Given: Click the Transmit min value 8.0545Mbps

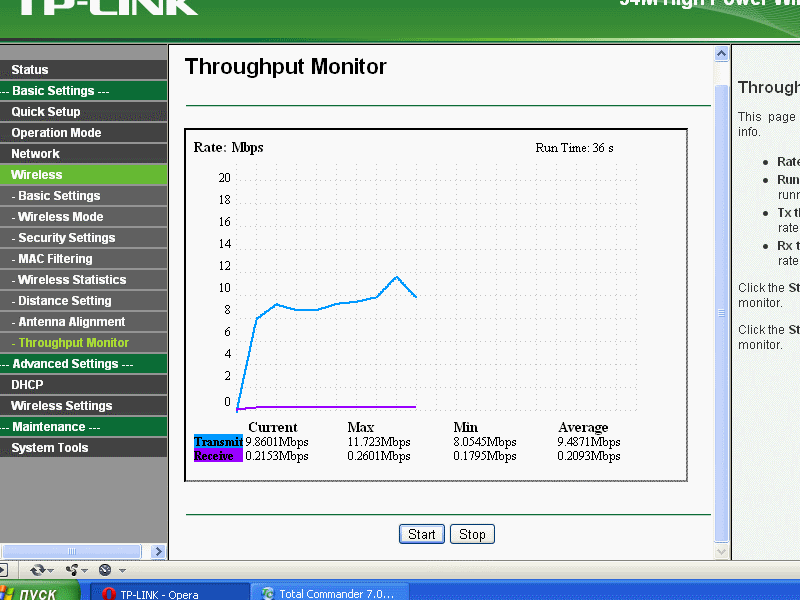Looking at the screenshot, I should click(x=485, y=442).
